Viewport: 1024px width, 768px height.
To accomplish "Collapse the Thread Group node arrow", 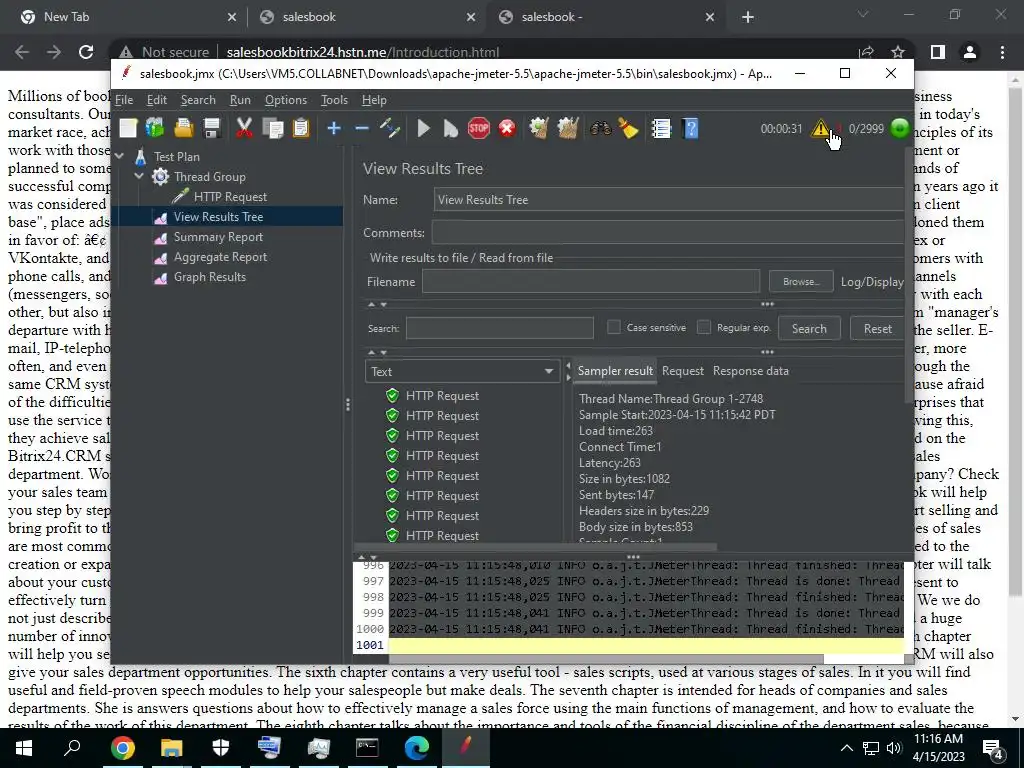I will point(139,176).
